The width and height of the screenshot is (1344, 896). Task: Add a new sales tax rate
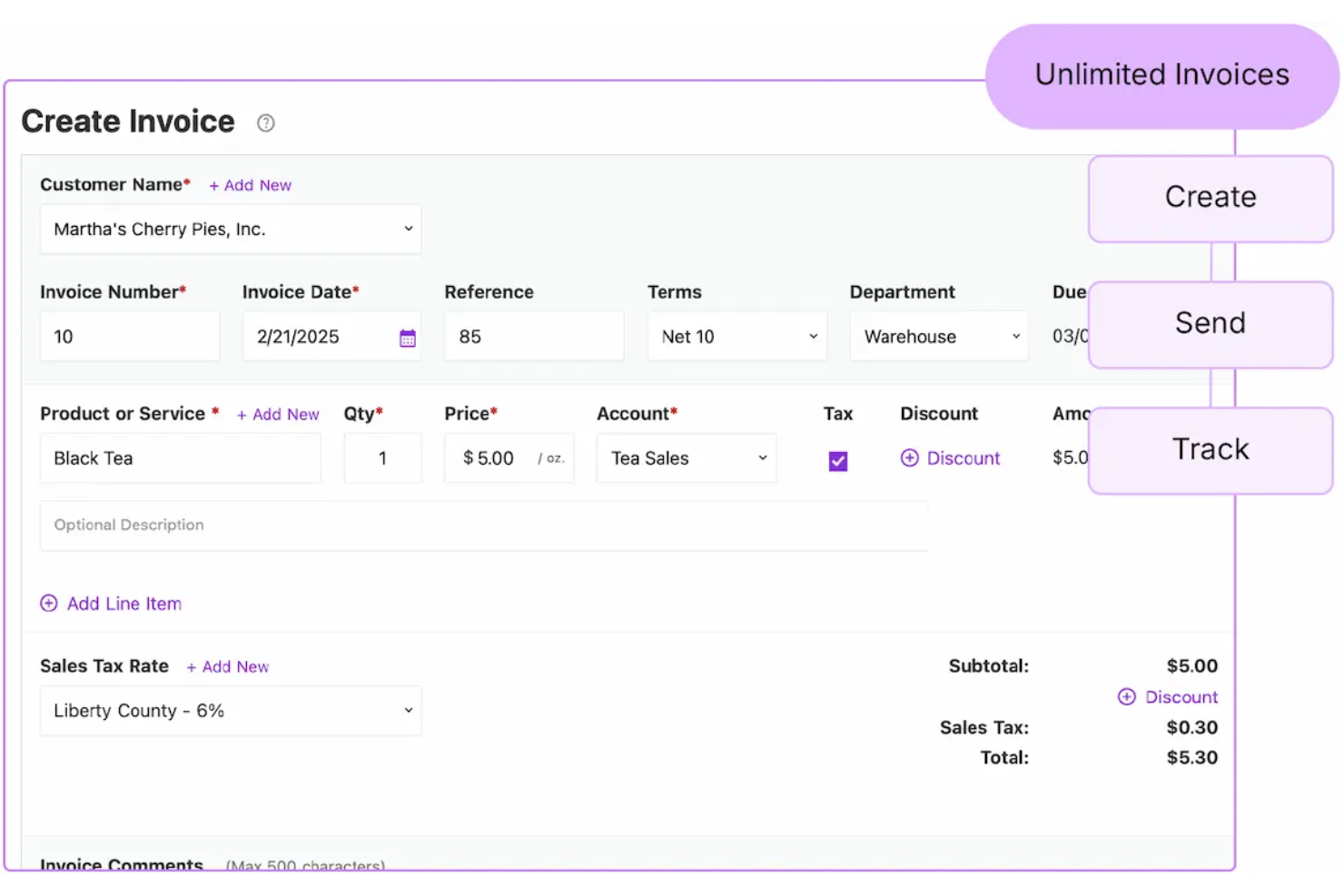click(x=228, y=665)
